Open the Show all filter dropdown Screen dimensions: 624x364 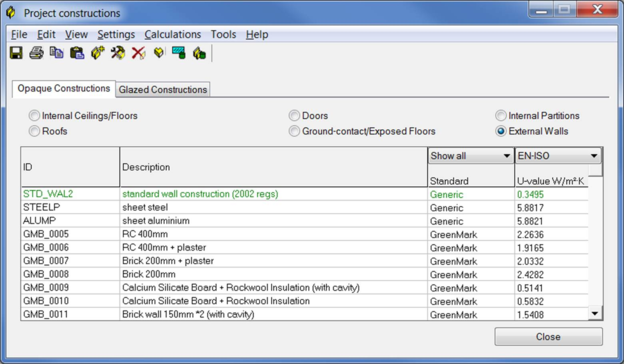click(x=471, y=156)
